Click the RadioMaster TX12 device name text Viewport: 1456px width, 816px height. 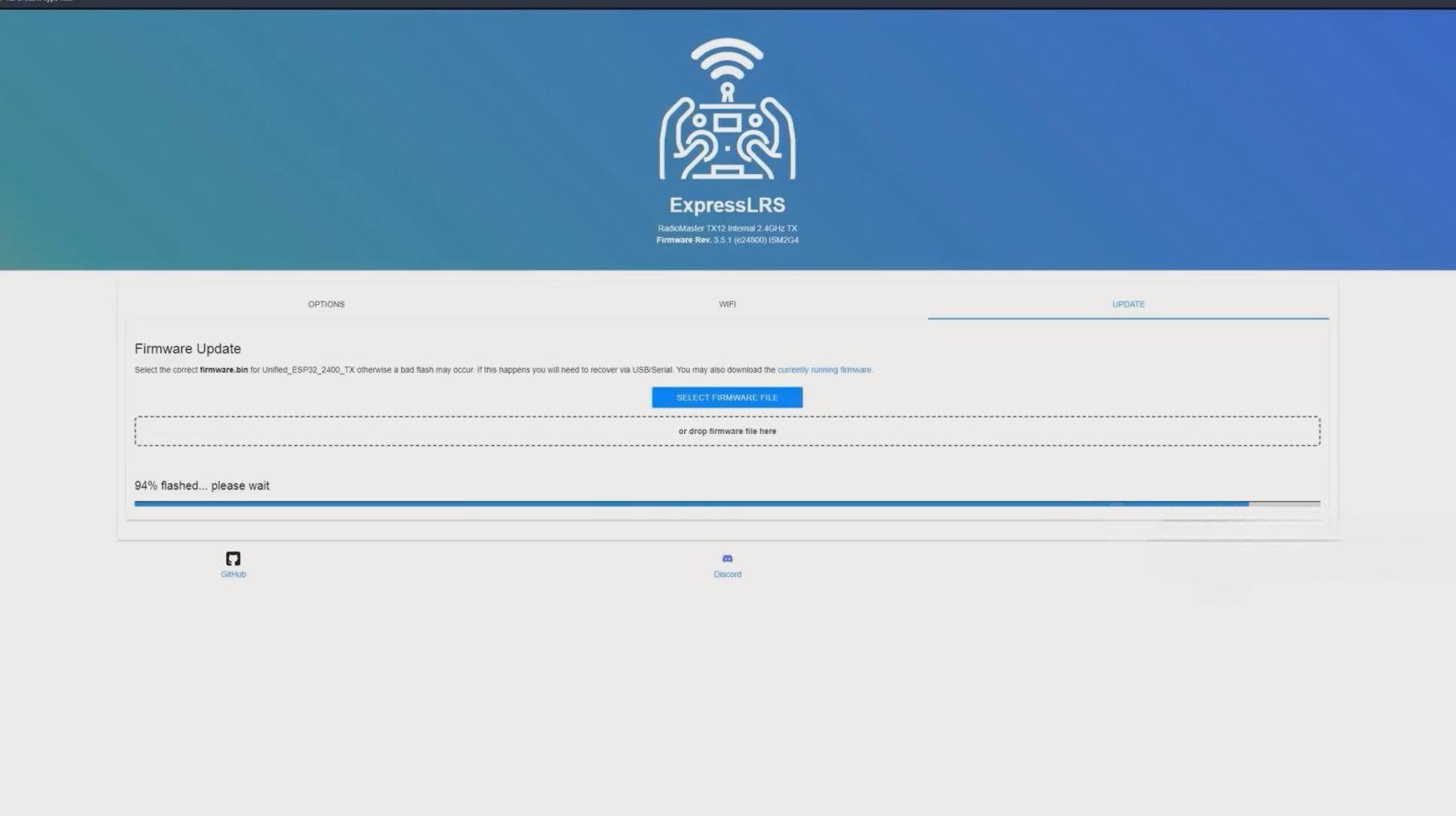(727, 228)
